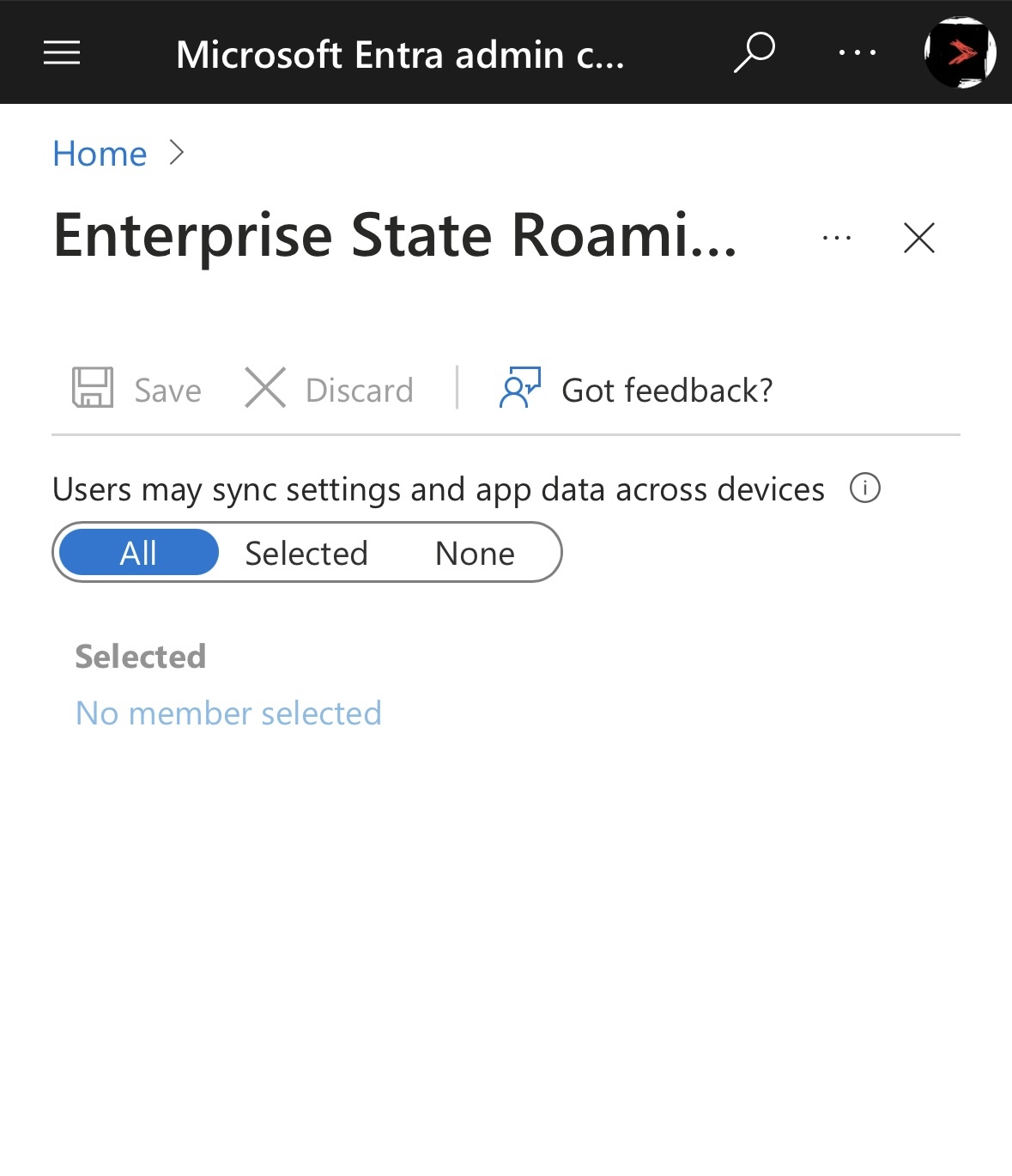Select the All sync option

138,552
